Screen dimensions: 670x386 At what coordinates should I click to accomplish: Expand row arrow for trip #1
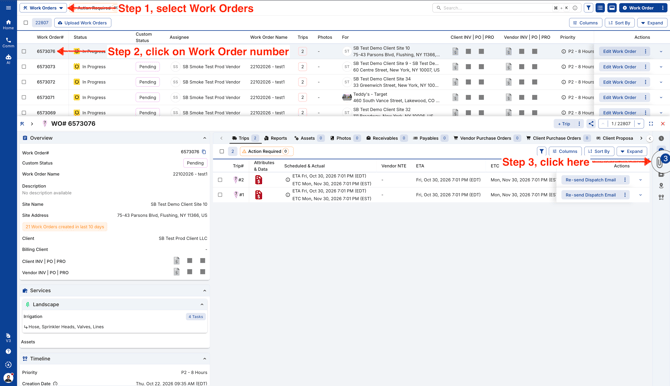pyautogui.click(x=641, y=195)
